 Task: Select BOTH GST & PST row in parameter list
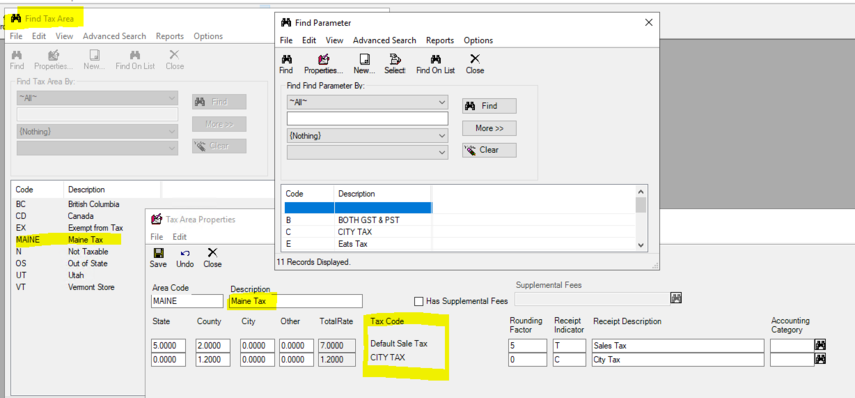[357, 220]
